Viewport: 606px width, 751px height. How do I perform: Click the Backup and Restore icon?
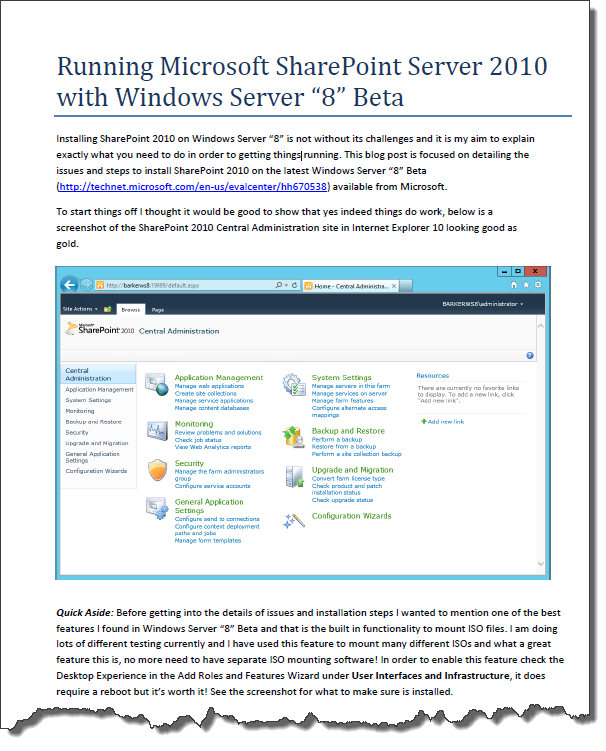pyautogui.click(x=294, y=436)
